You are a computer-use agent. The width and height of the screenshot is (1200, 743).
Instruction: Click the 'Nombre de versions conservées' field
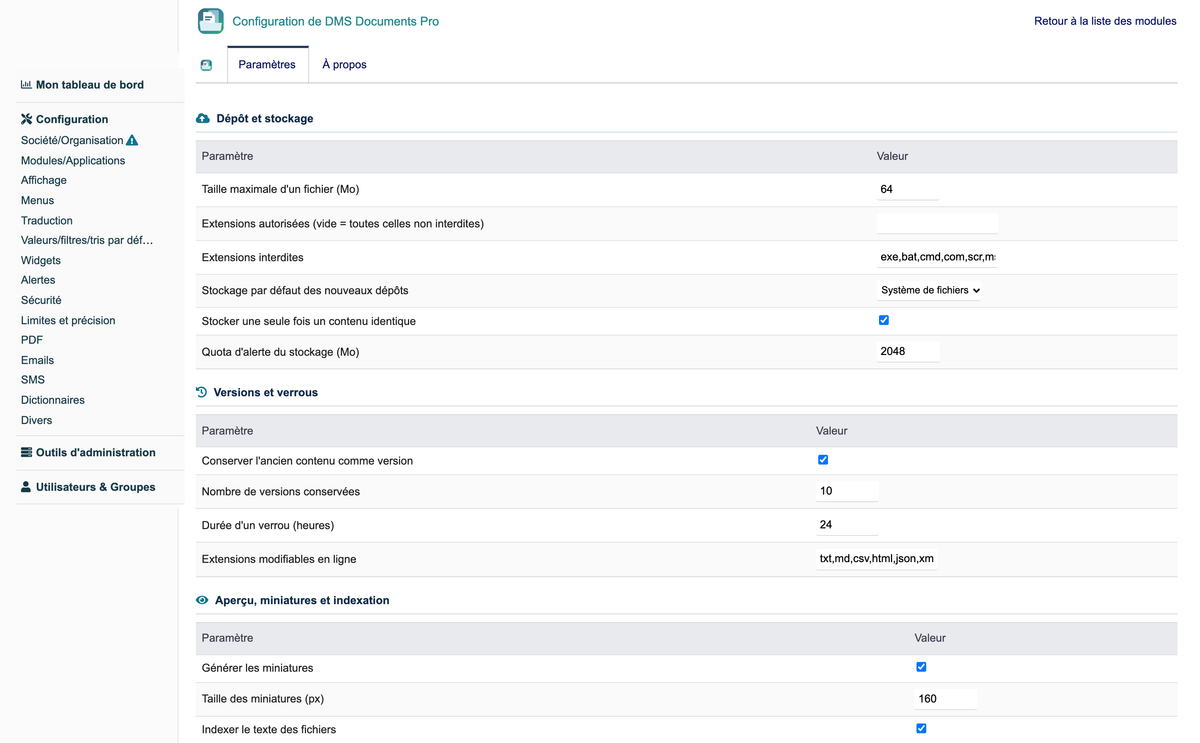[x=847, y=491]
